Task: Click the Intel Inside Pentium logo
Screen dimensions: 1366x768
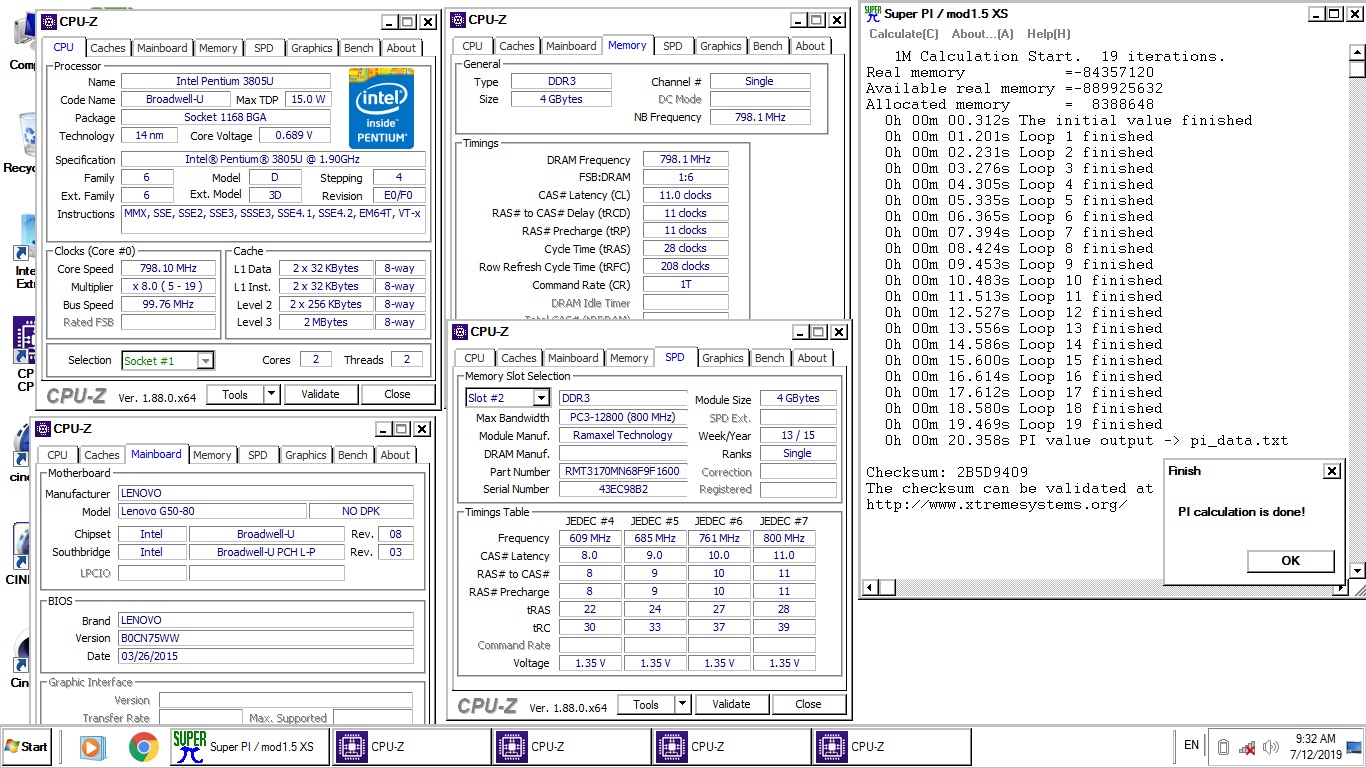Action: [381, 108]
